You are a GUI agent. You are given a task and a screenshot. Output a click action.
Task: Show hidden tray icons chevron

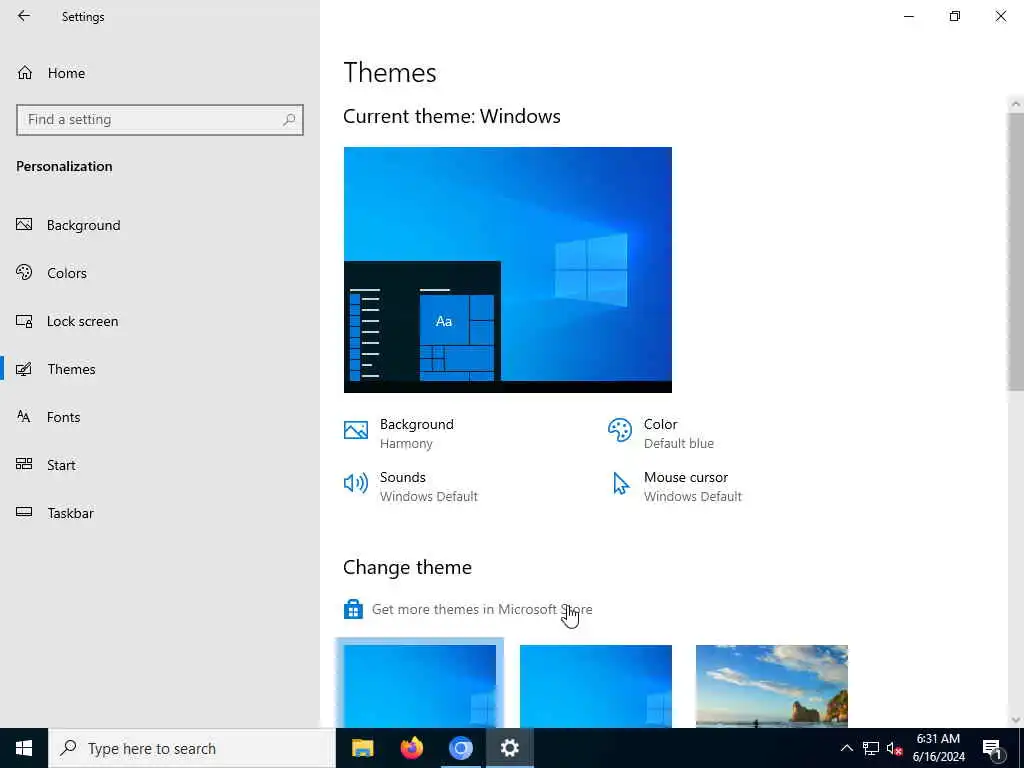[846, 748]
